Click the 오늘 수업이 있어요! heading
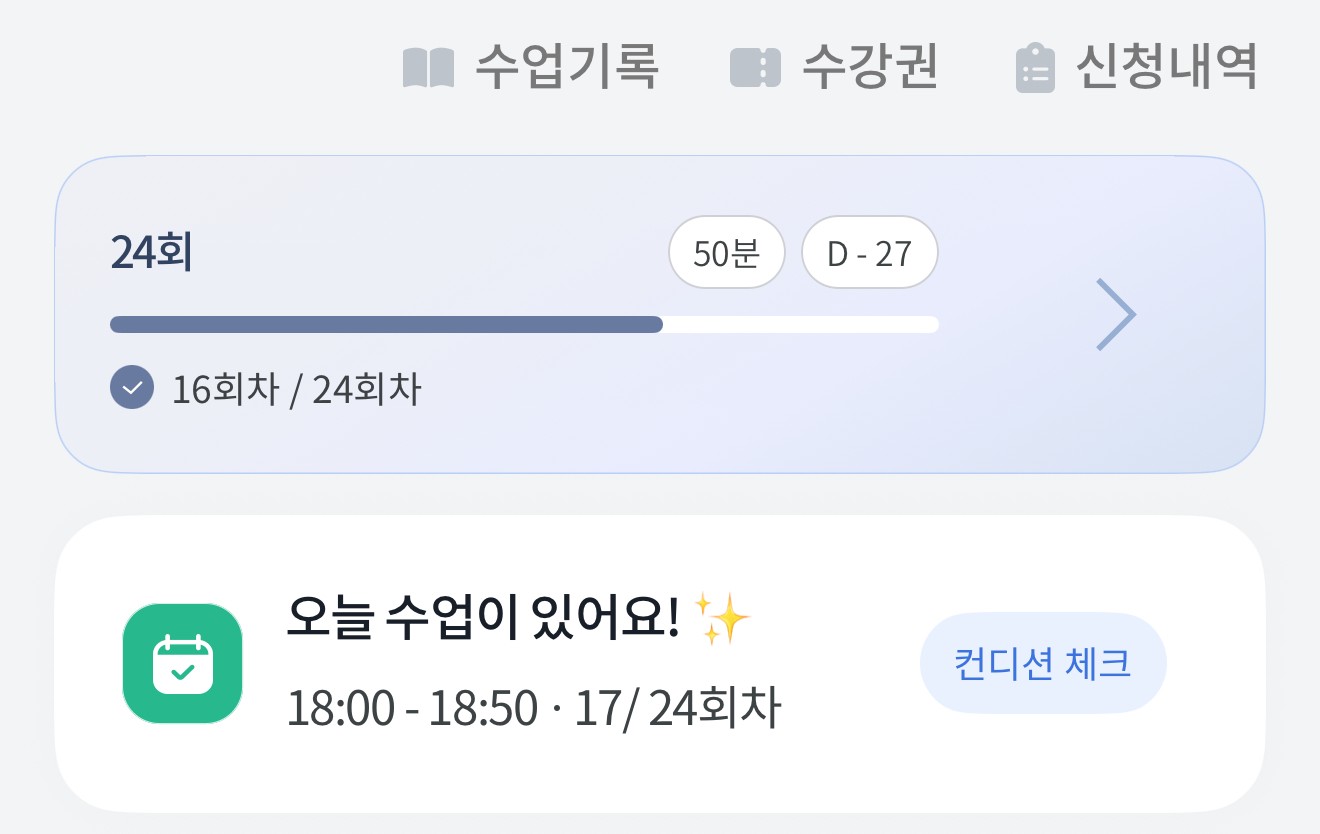This screenshot has width=1320, height=834. pos(483,621)
